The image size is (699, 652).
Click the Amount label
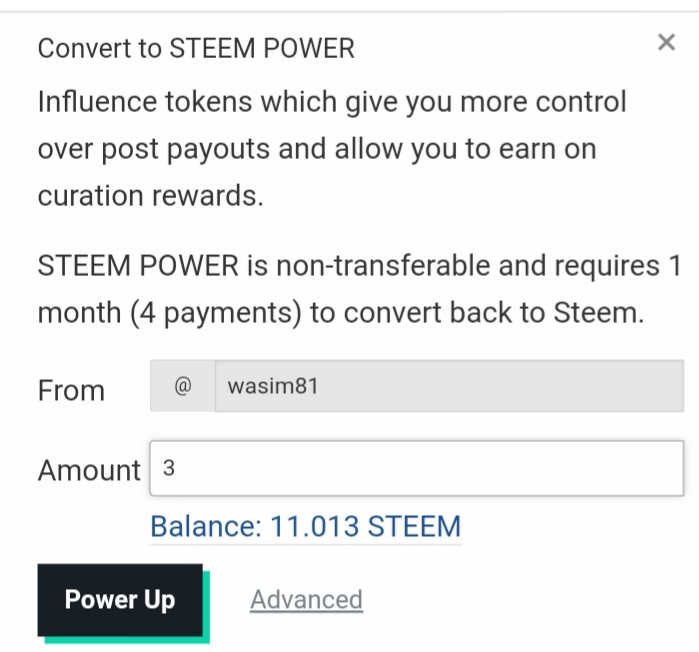coord(89,470)
